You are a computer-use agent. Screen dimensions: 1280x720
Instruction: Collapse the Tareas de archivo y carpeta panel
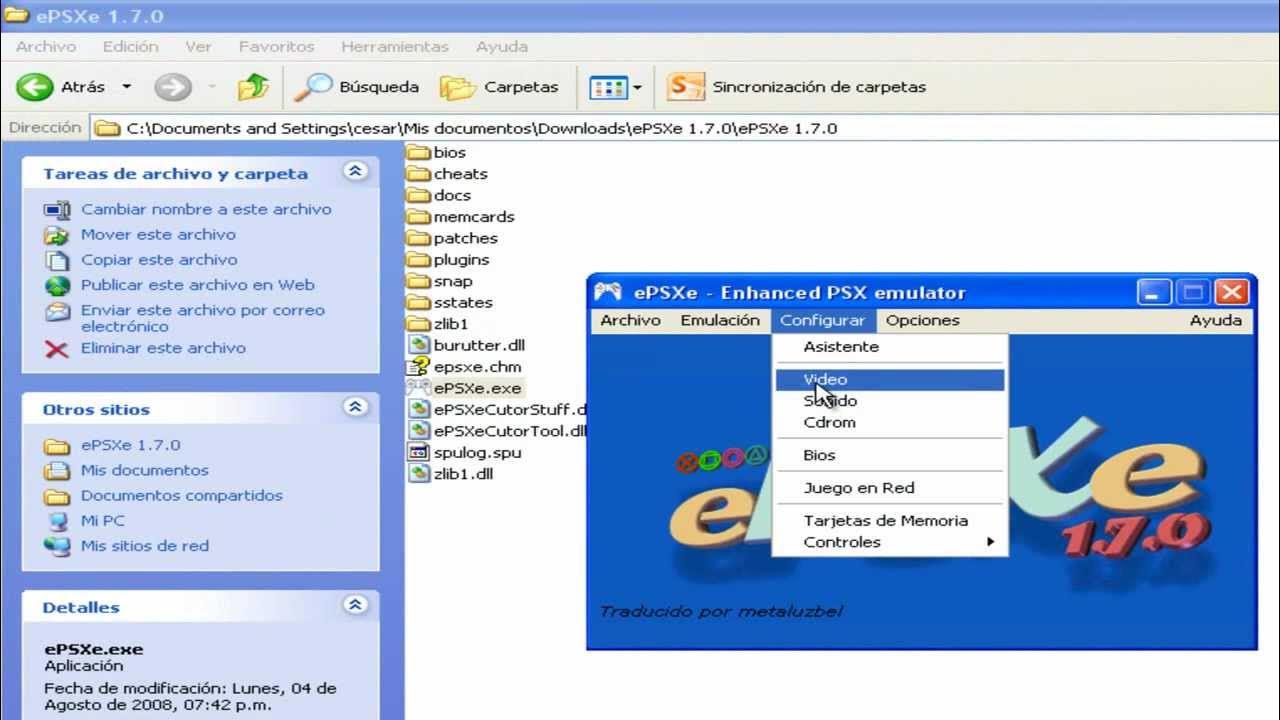355,172
